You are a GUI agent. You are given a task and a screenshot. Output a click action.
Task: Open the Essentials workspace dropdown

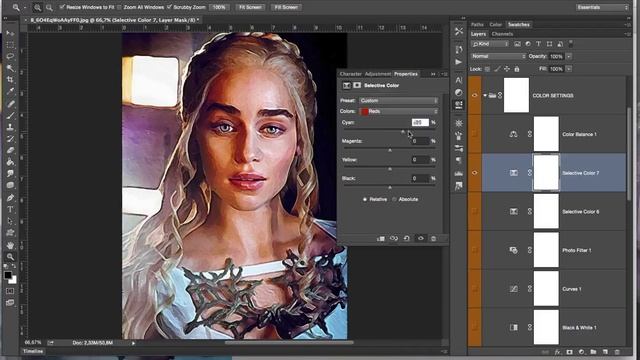tap(602, 7)
